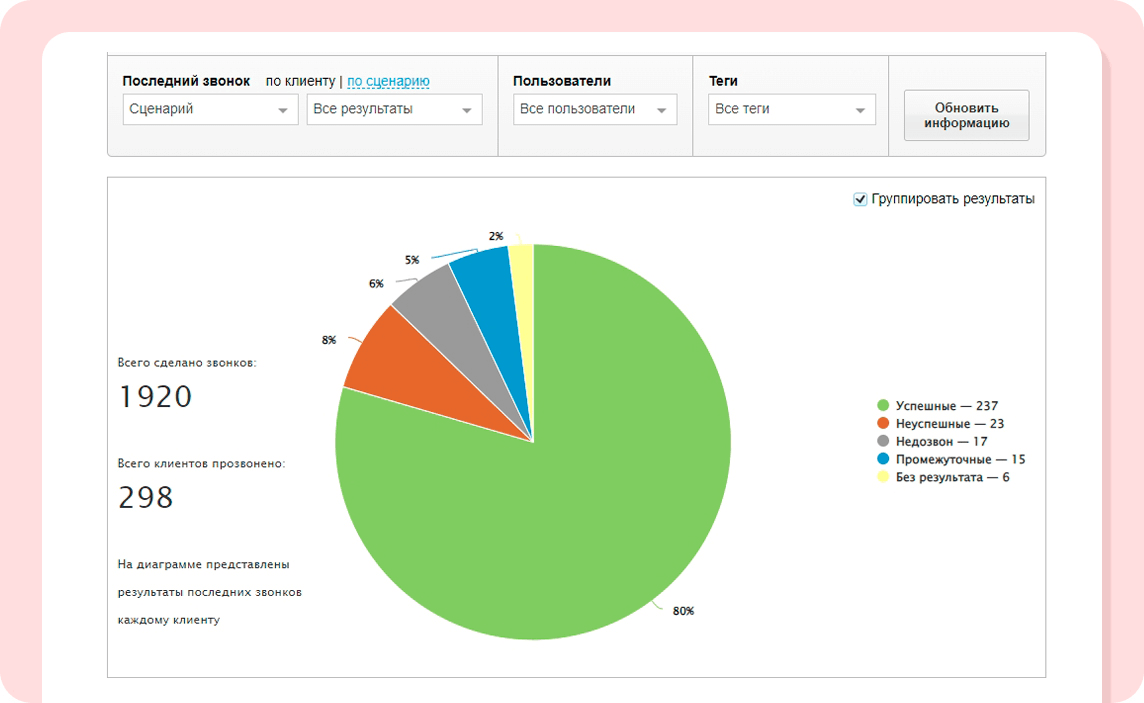Click the Всего клиентов прозвонено label
This screenshot has width=1144, height=703.
coord(201,464)
